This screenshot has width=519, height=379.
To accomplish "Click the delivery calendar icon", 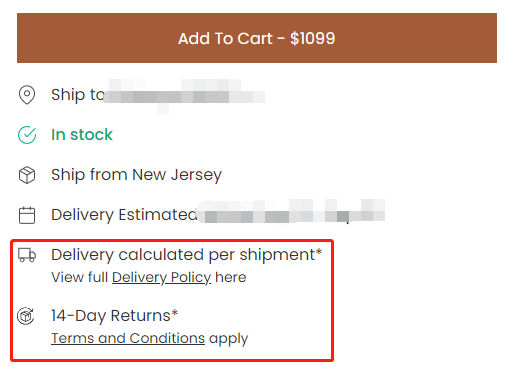I will [x=27, y=215].
